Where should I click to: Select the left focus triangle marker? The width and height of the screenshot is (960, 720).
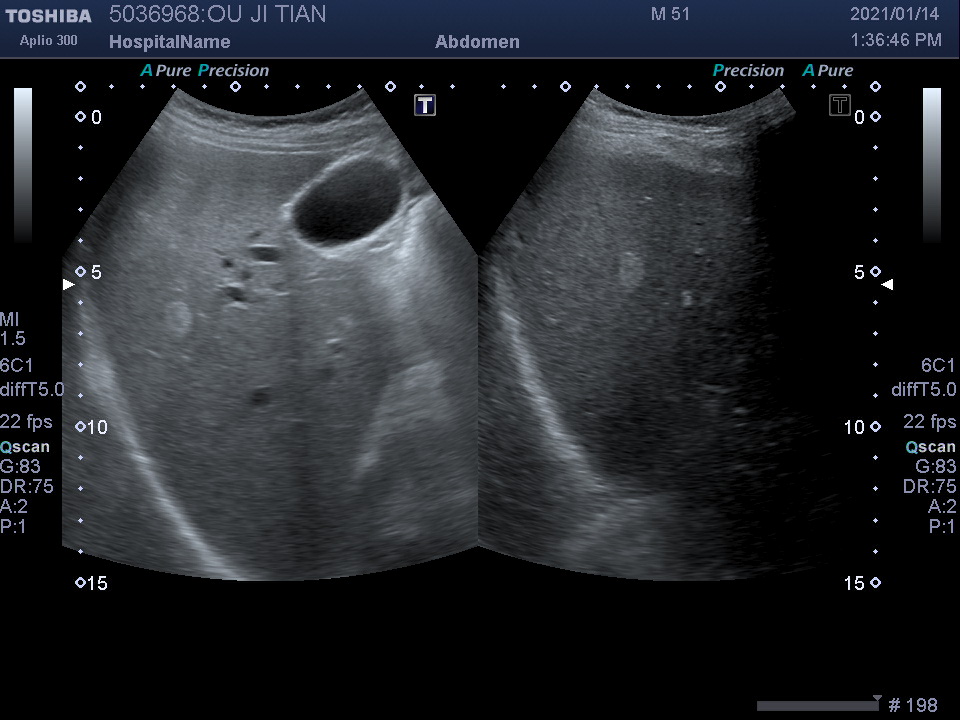pyautogui.click(x=69, y=284)
